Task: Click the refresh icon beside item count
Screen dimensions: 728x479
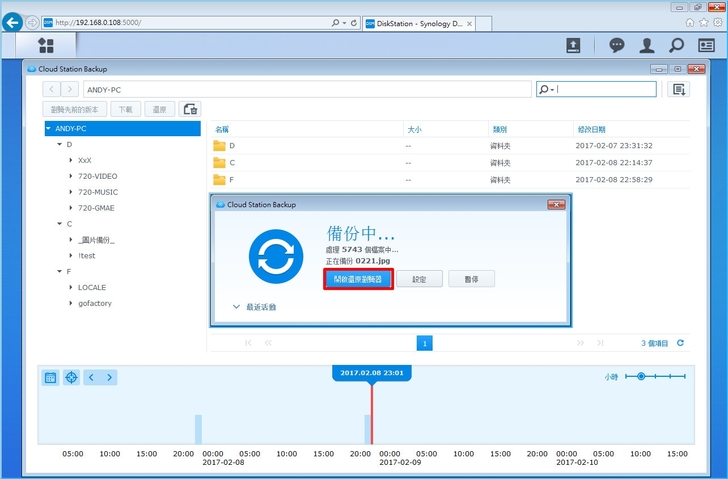Action: click(681, 343)
